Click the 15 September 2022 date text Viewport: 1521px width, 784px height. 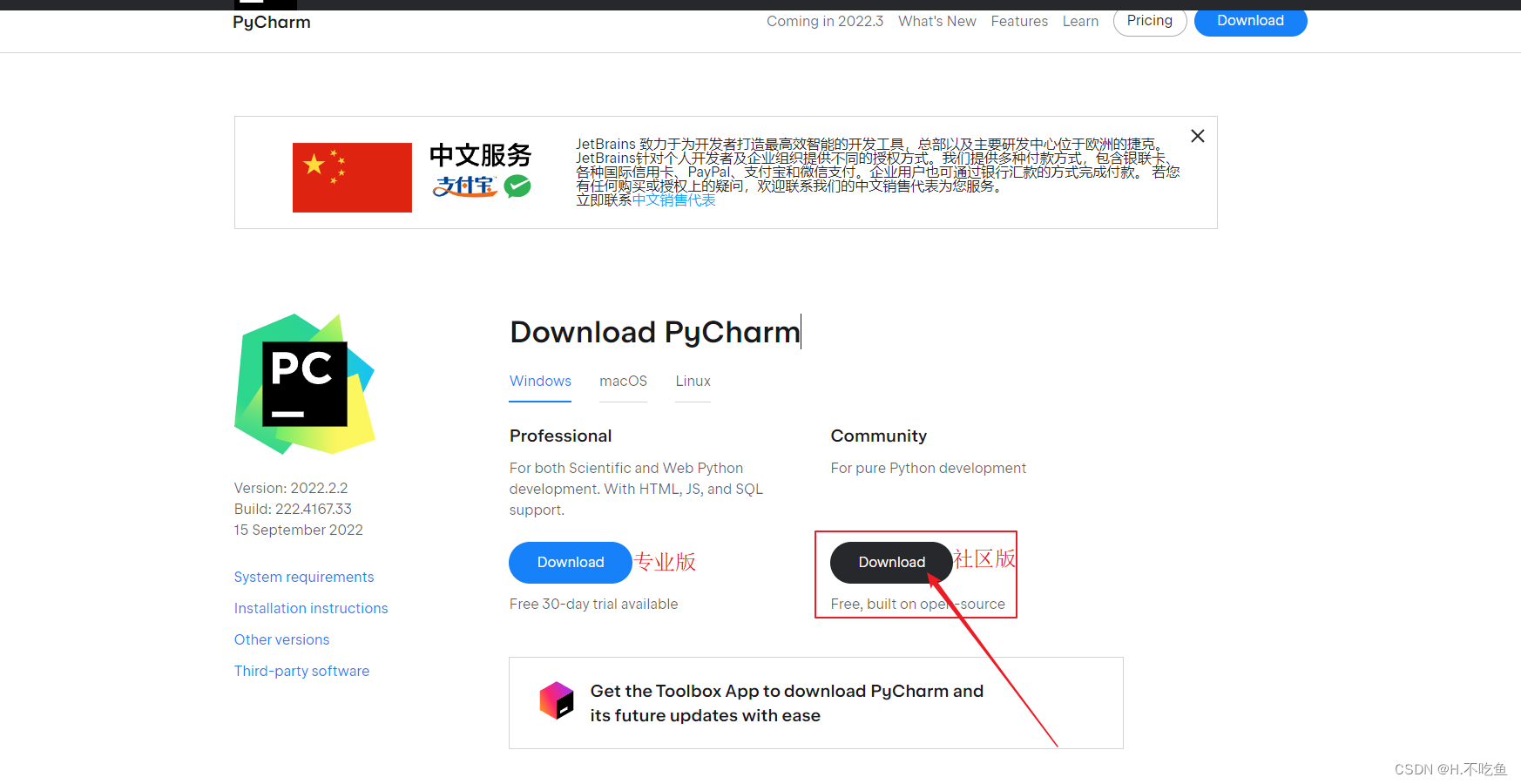coord(298,530)
